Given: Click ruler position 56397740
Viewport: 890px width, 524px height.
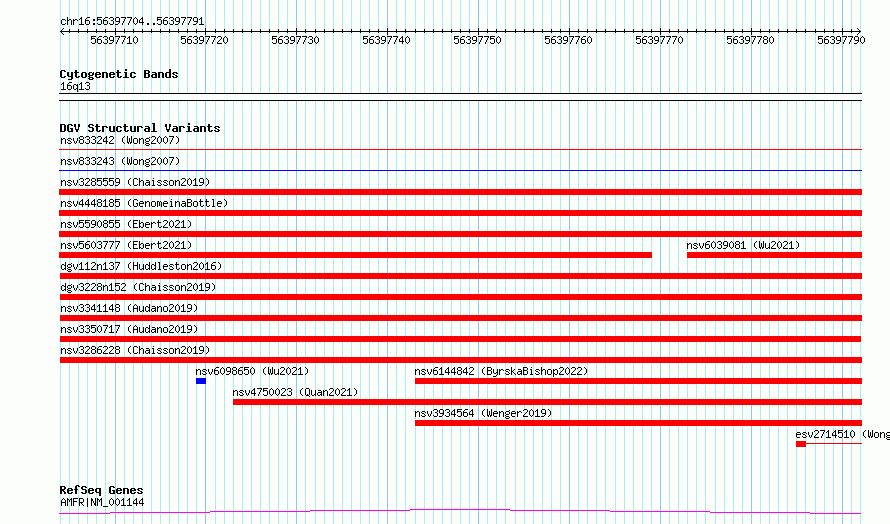Looking at the screenshot, I should point(386,40).
